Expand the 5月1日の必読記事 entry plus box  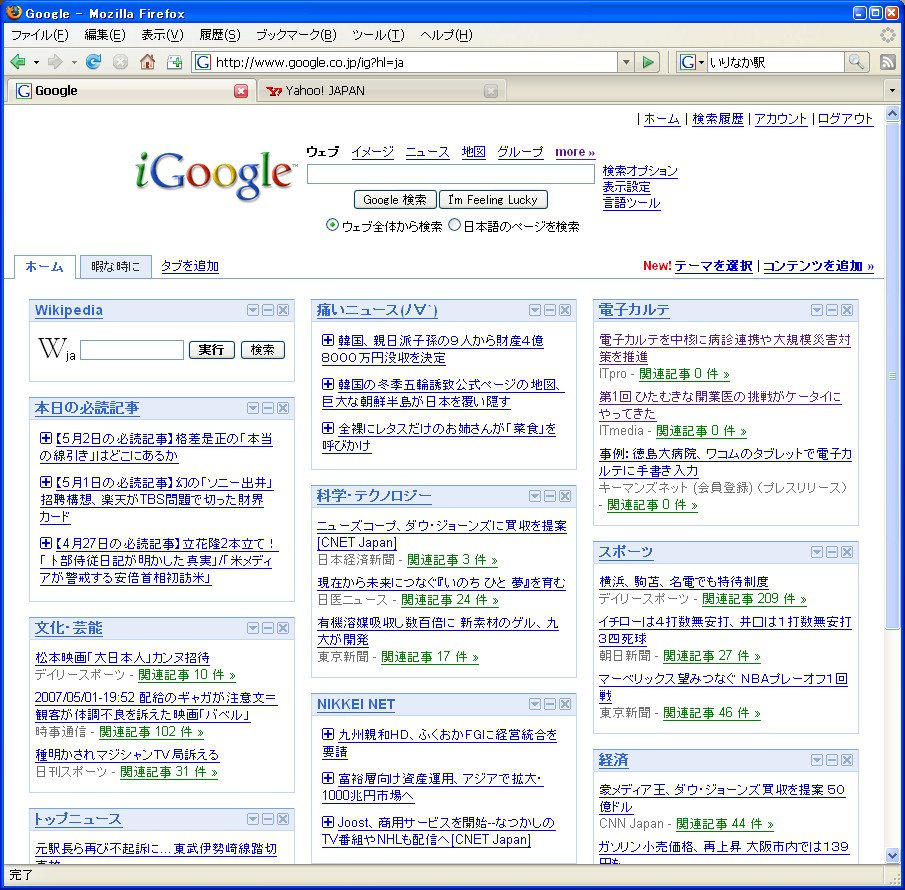tap(46, 481)
